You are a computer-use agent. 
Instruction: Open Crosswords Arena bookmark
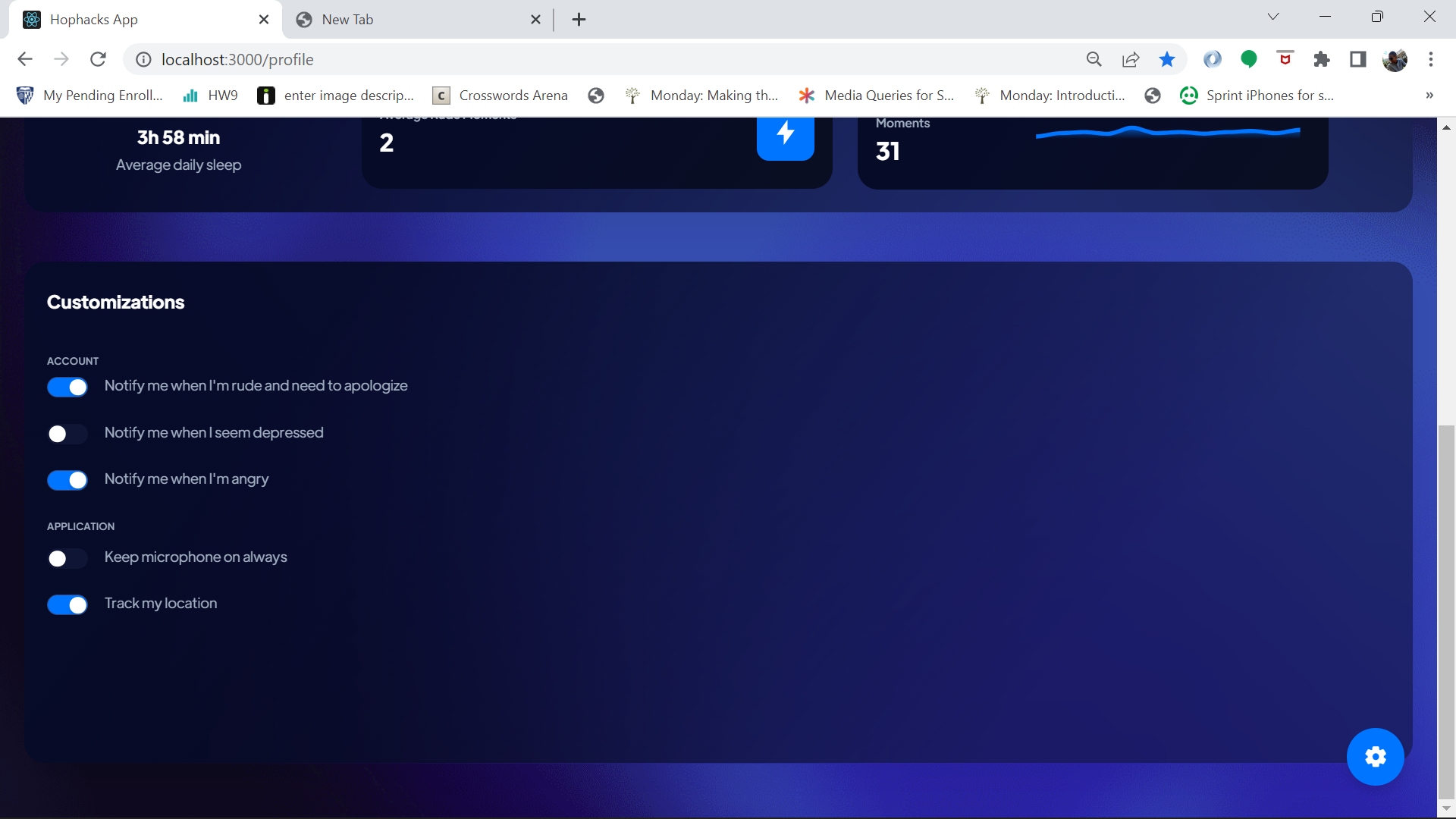point(500,96)
